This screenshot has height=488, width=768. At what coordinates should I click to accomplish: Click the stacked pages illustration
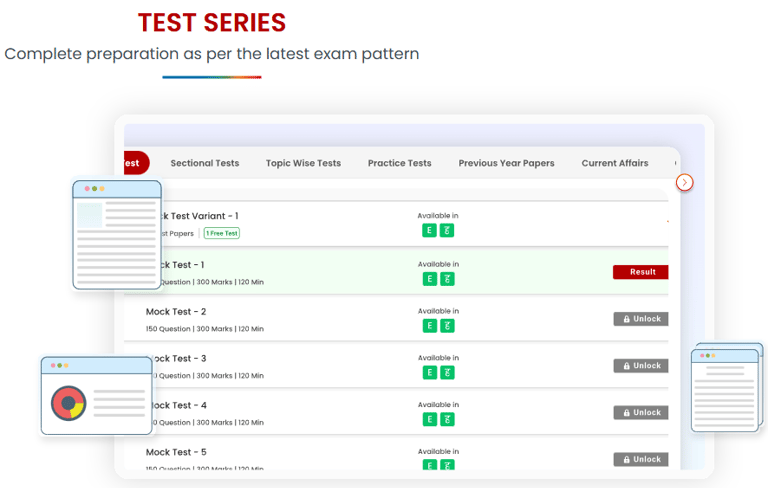(x=727, y=388)
